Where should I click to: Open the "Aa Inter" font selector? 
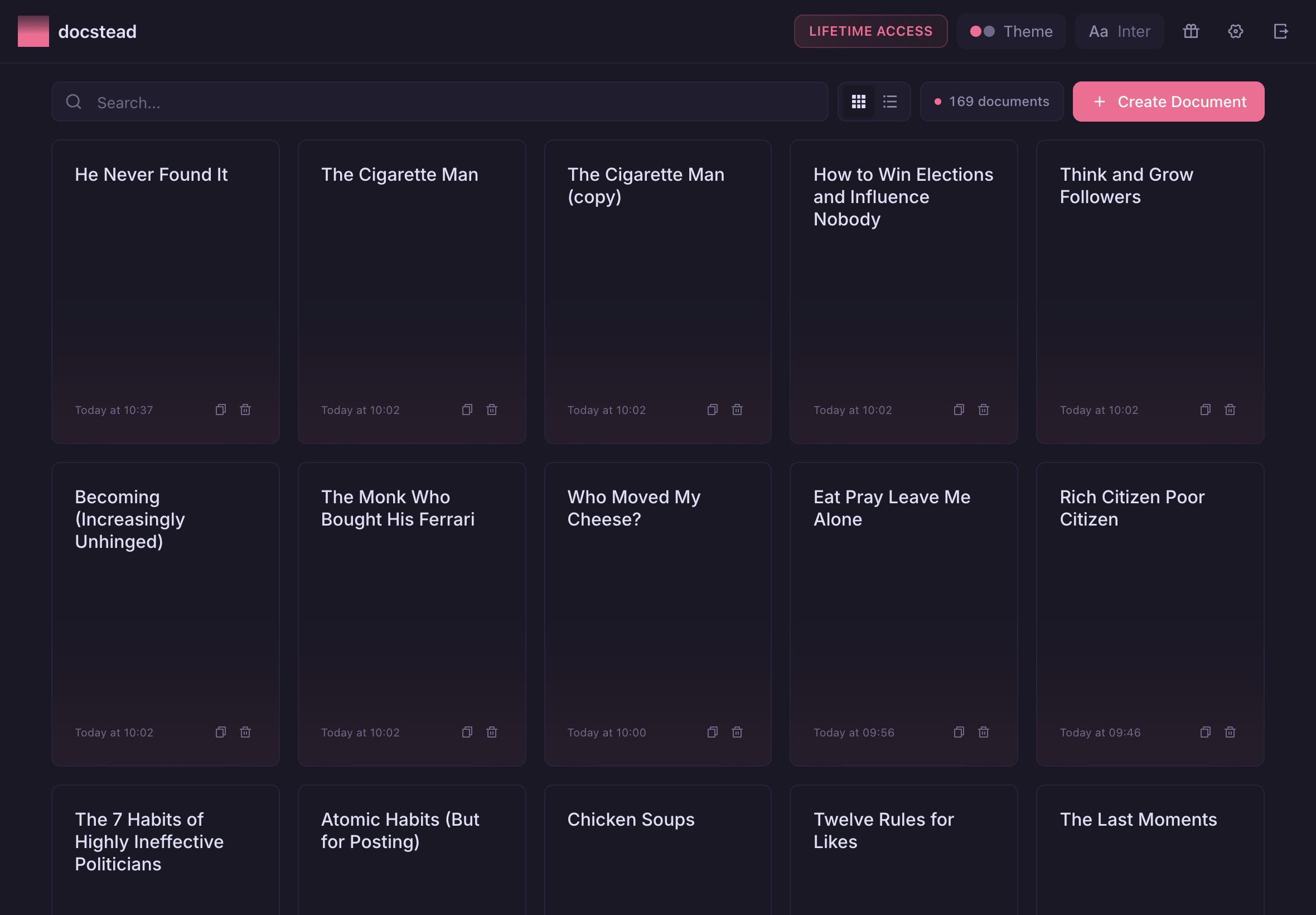(1119, 32)
